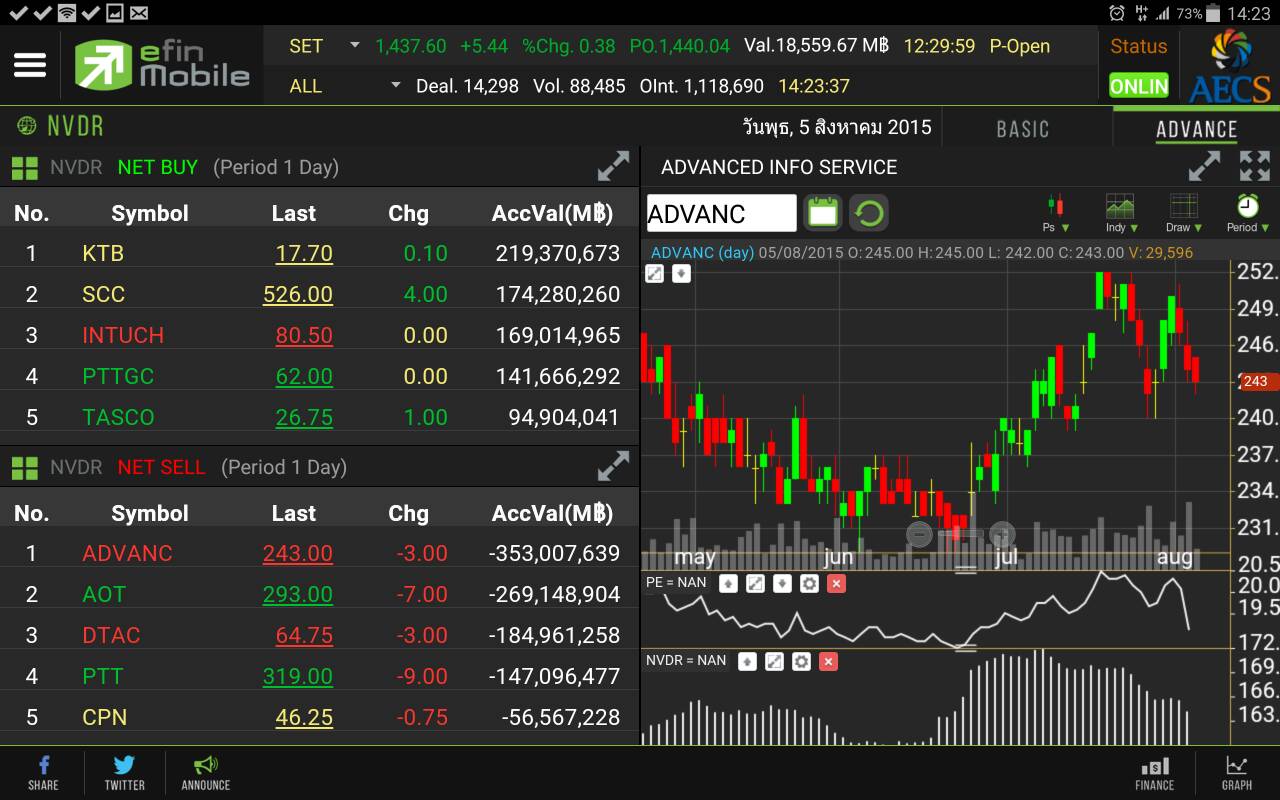The height and width of the screenshot is (800, 1280).
Task: Select TASCO in net buy list
Action: [118, 418]
